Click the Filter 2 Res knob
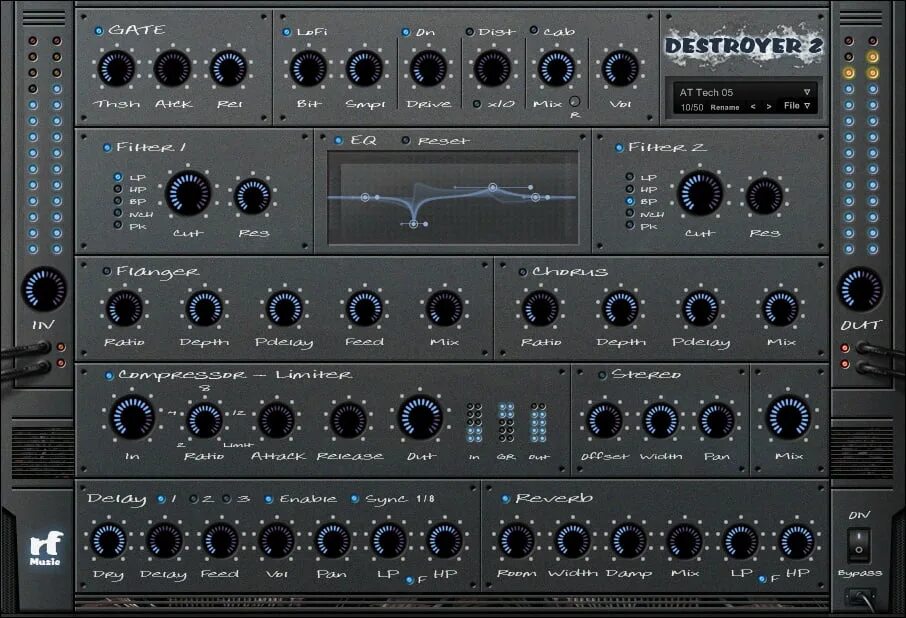Viewport: 906px width, 618px height. click(x=764, y=195)
